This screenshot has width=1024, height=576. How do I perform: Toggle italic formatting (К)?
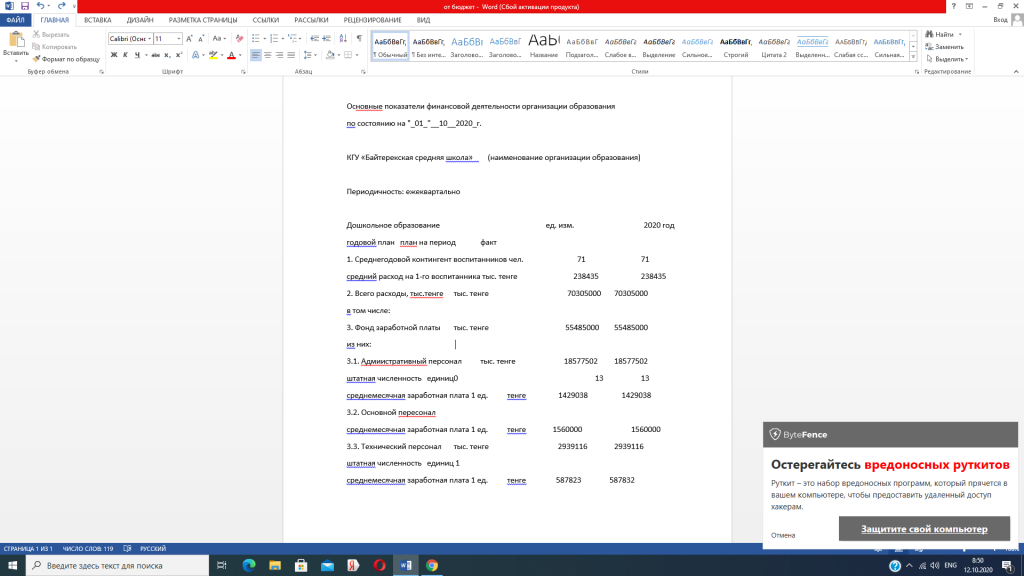125,55
